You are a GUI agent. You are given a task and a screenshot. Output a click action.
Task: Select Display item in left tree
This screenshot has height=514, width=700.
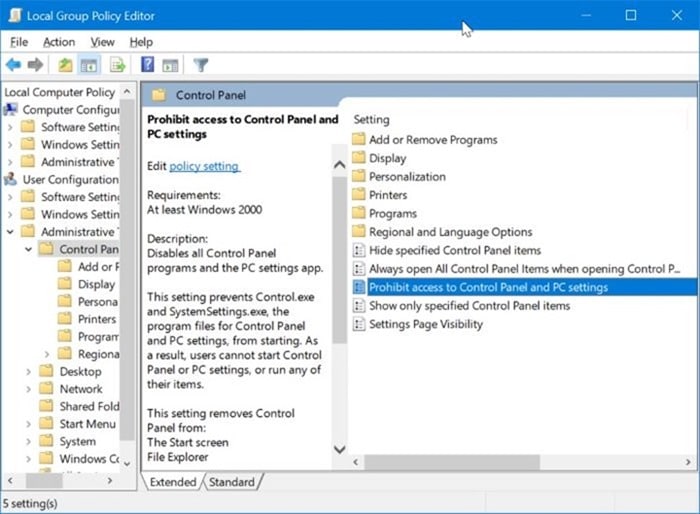[x=96, y=284]
